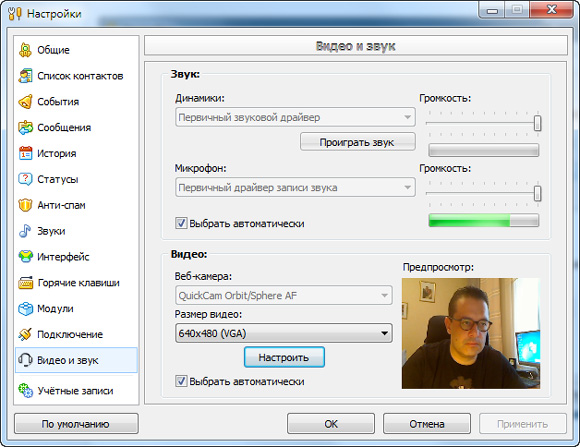Viewport: 580px width, 447px height.
Task: Select the Звуки music note icon
Action: (25, 231)
